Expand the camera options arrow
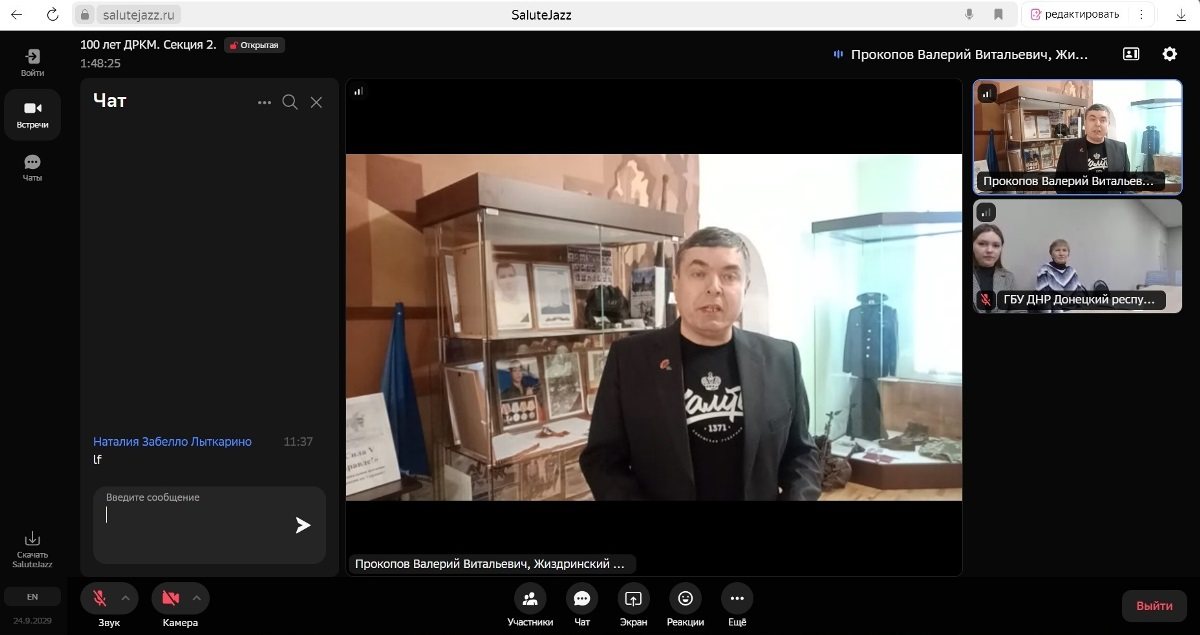The width and height of the screenshot is (1200, 635). pos(197,598)
